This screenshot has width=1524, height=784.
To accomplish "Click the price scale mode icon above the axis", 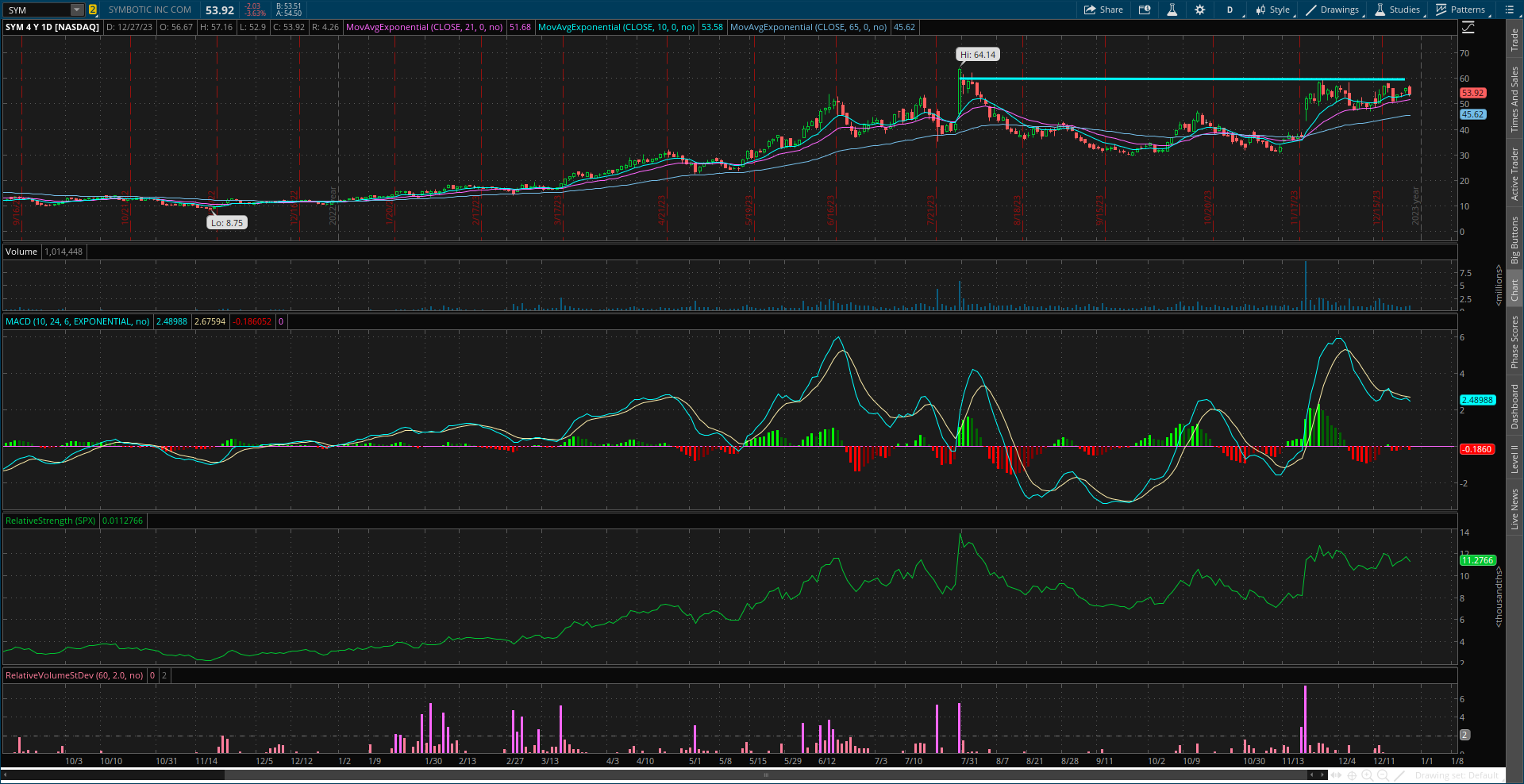I will coord(1468,28).
